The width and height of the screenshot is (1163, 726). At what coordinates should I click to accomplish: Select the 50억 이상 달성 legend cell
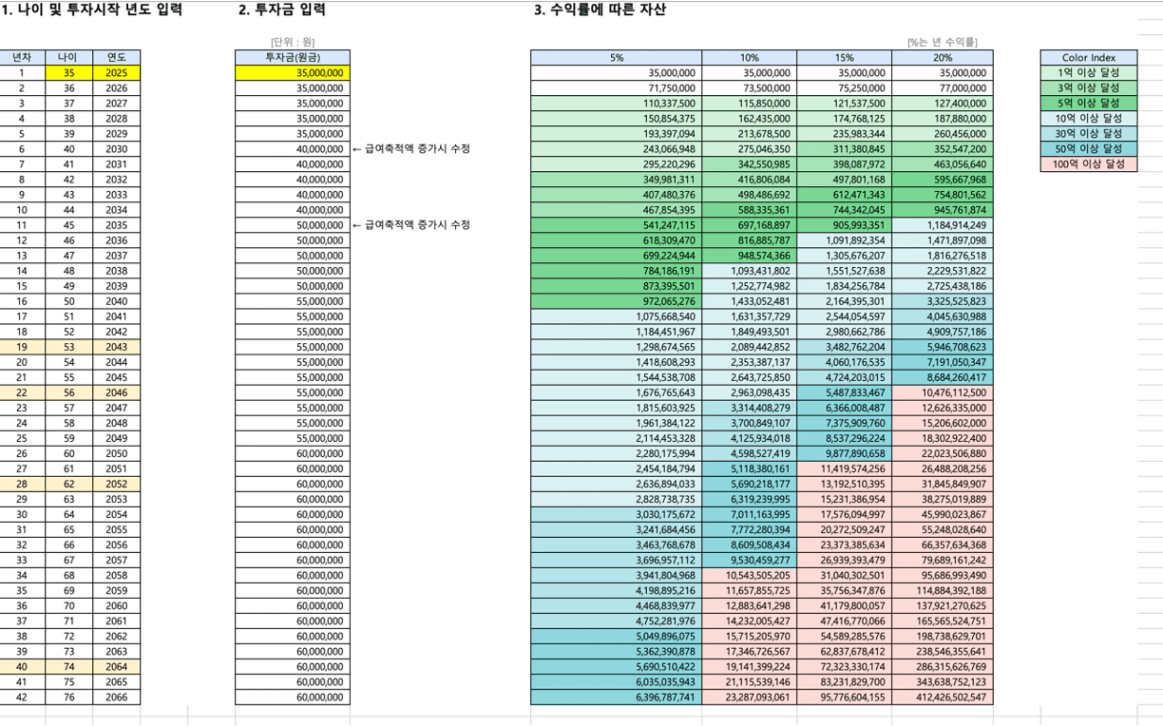click(1088, 148)
